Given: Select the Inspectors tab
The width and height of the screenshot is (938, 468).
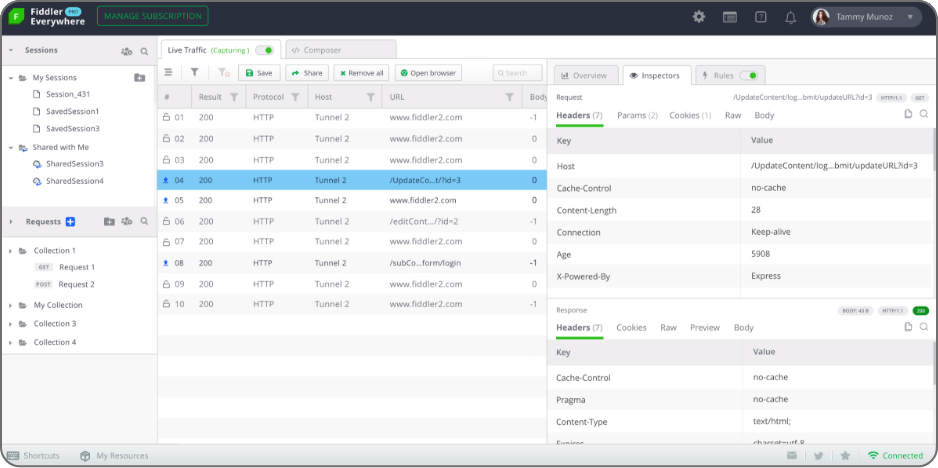Looking at the screenshot, I should (x=656, y=75).
